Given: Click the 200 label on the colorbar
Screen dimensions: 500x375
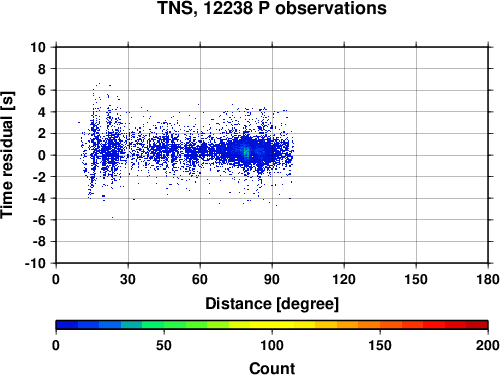Looking at the screenshot, I should click(487, 345).
